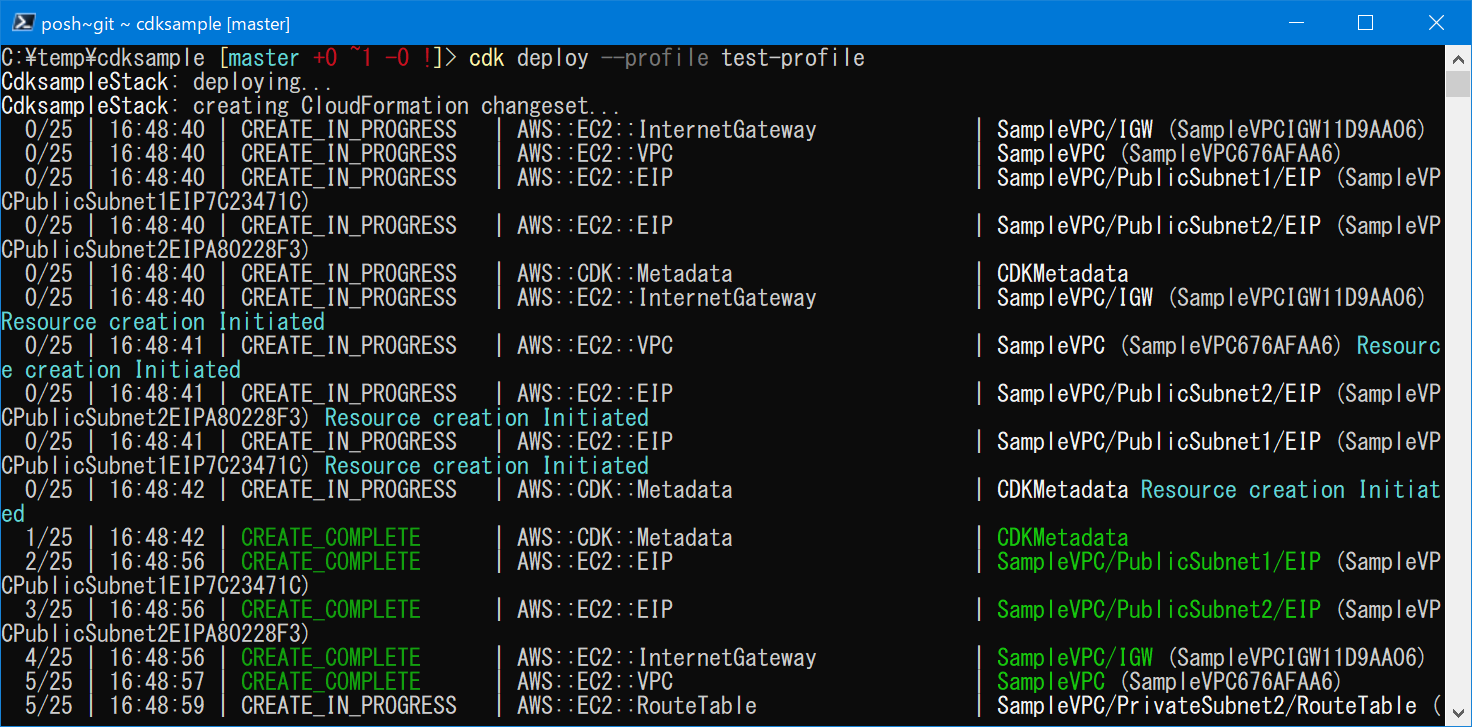The width and height of the screenshot is (1472, 727).
Task: Click the test-profile argument text
Action: 798,57
